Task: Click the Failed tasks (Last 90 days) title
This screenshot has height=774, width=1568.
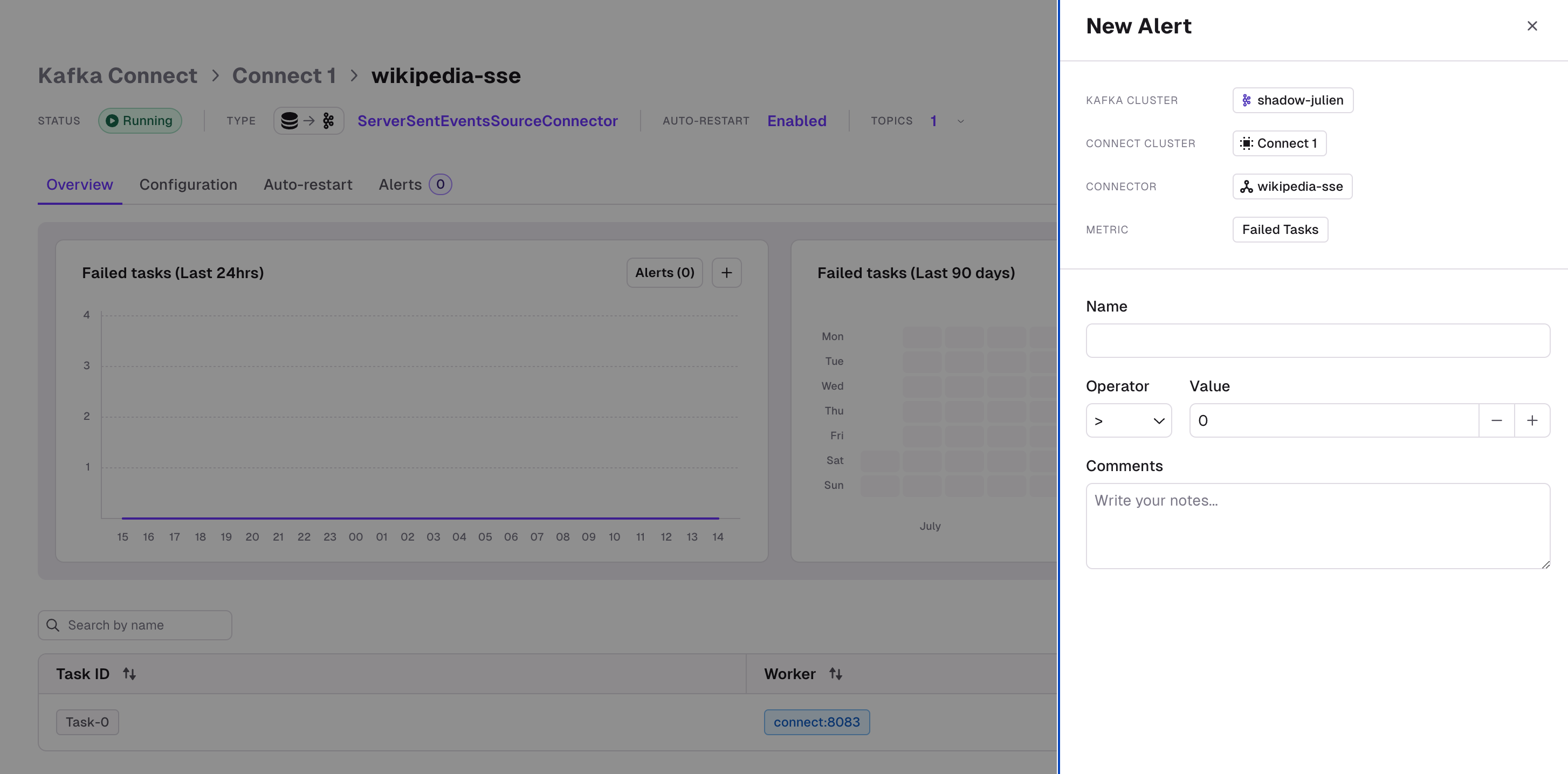Action: click(916, 273)
